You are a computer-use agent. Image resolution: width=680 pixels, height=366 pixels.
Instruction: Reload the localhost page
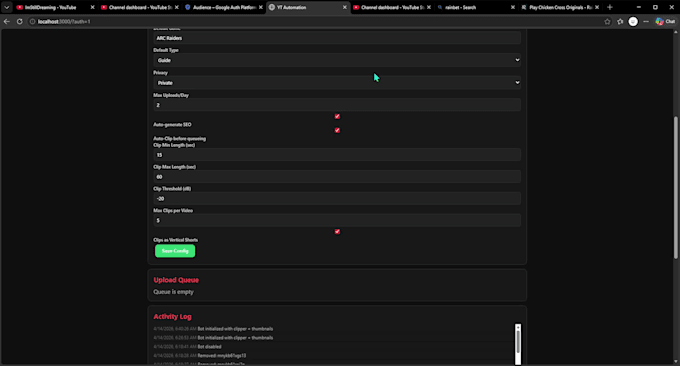click(x=20, y=21)
